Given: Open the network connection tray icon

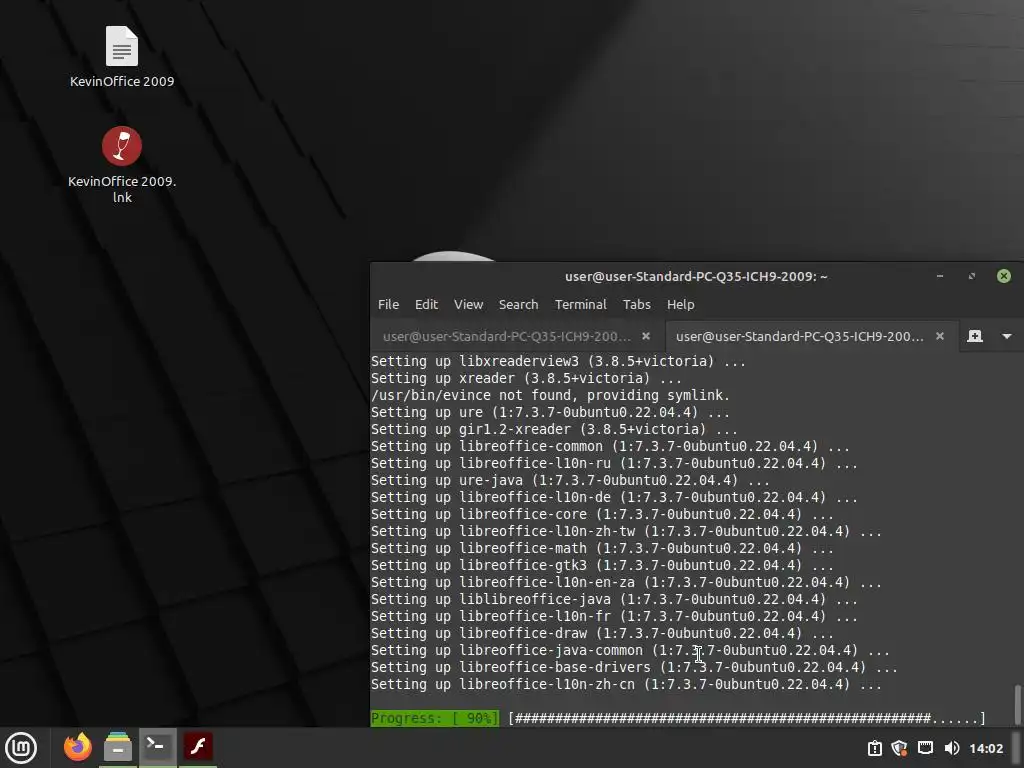Looking at the screenshot, I should point(925,748).
